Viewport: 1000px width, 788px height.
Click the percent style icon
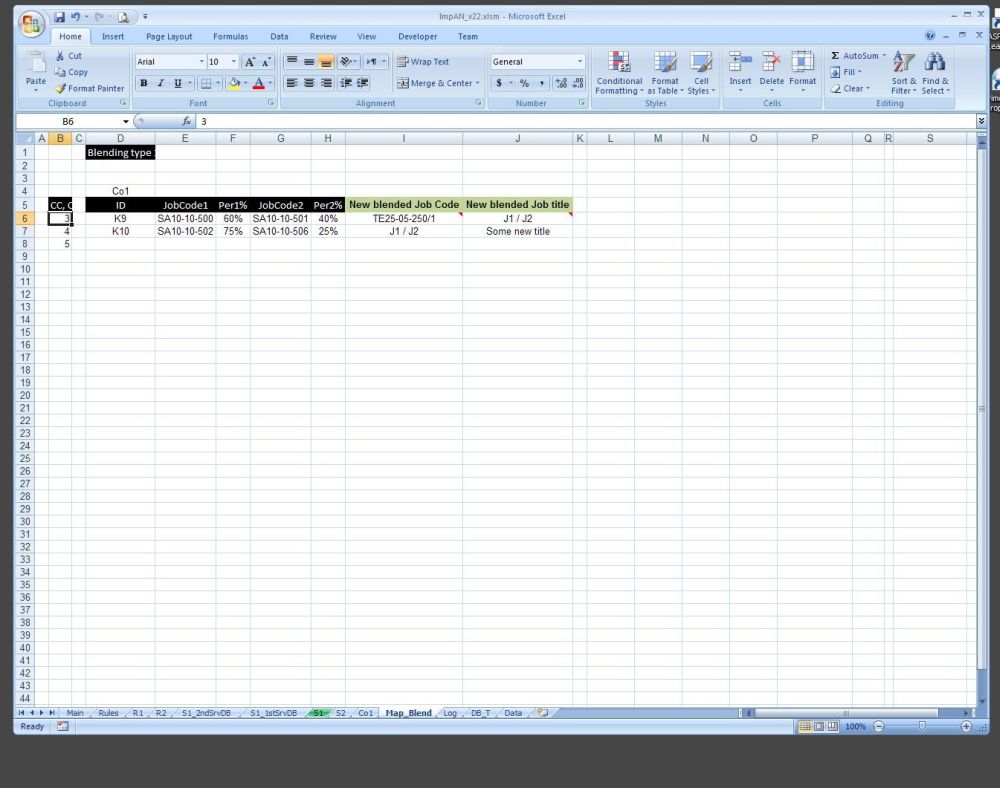pos(524,84)
